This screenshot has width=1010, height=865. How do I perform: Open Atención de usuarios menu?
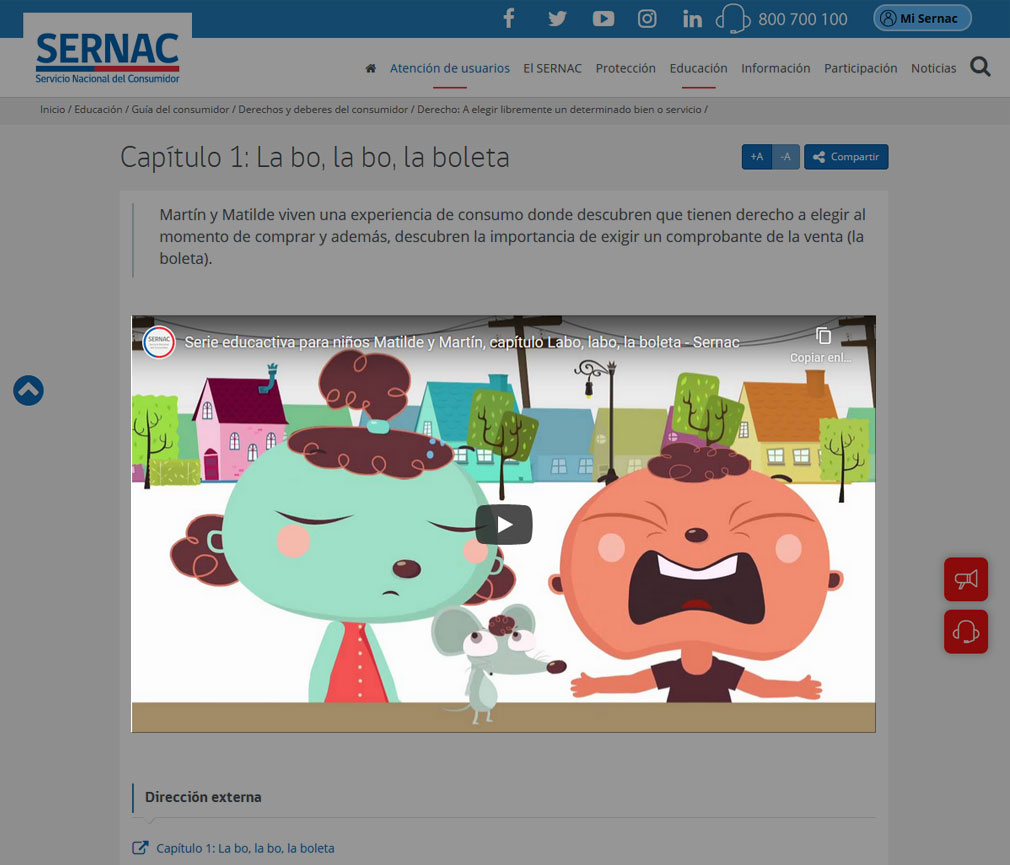tap(450, 68)
